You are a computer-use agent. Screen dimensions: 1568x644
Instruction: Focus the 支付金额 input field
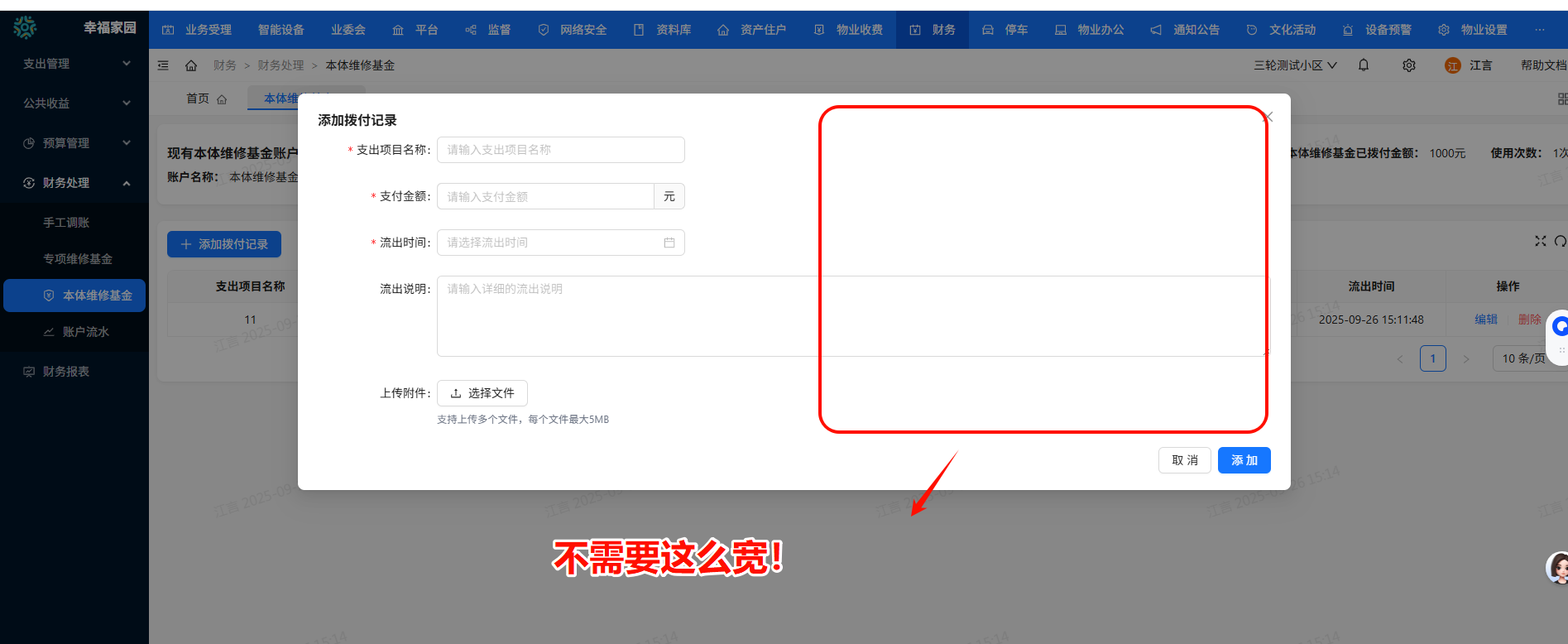pos(545,196)
